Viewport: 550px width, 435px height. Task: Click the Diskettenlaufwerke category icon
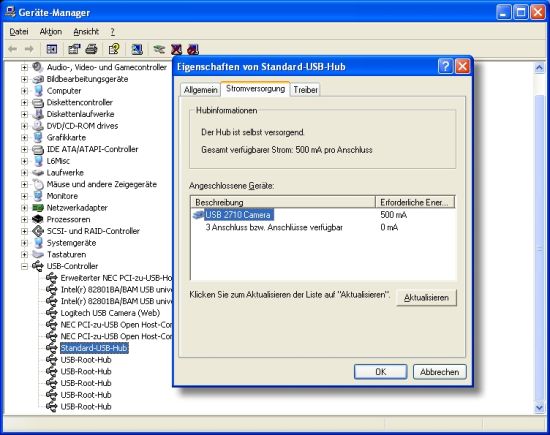tap(38, 114)
